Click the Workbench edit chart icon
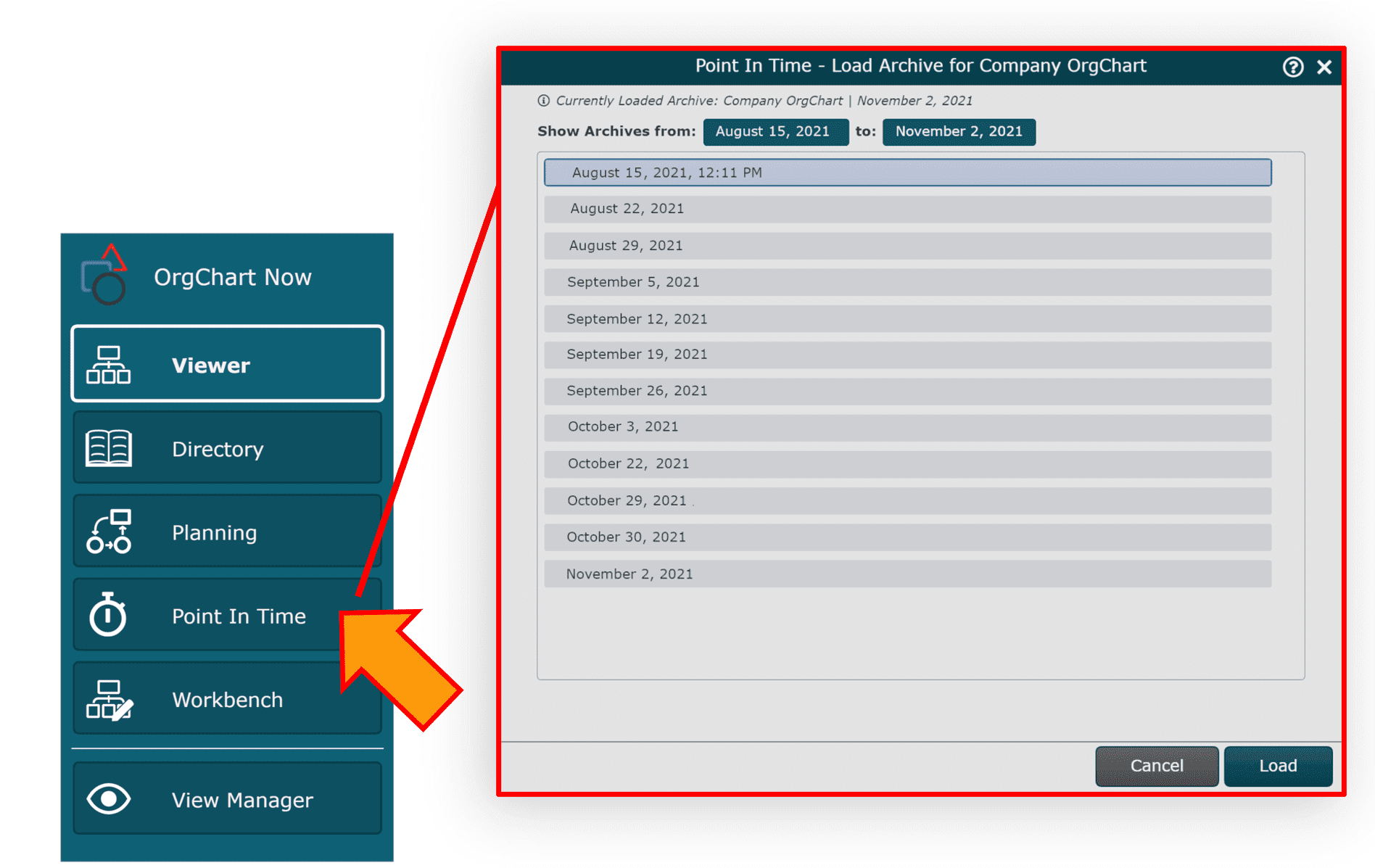The height and width of the screenshot is (868, 1375). [108, 699]
